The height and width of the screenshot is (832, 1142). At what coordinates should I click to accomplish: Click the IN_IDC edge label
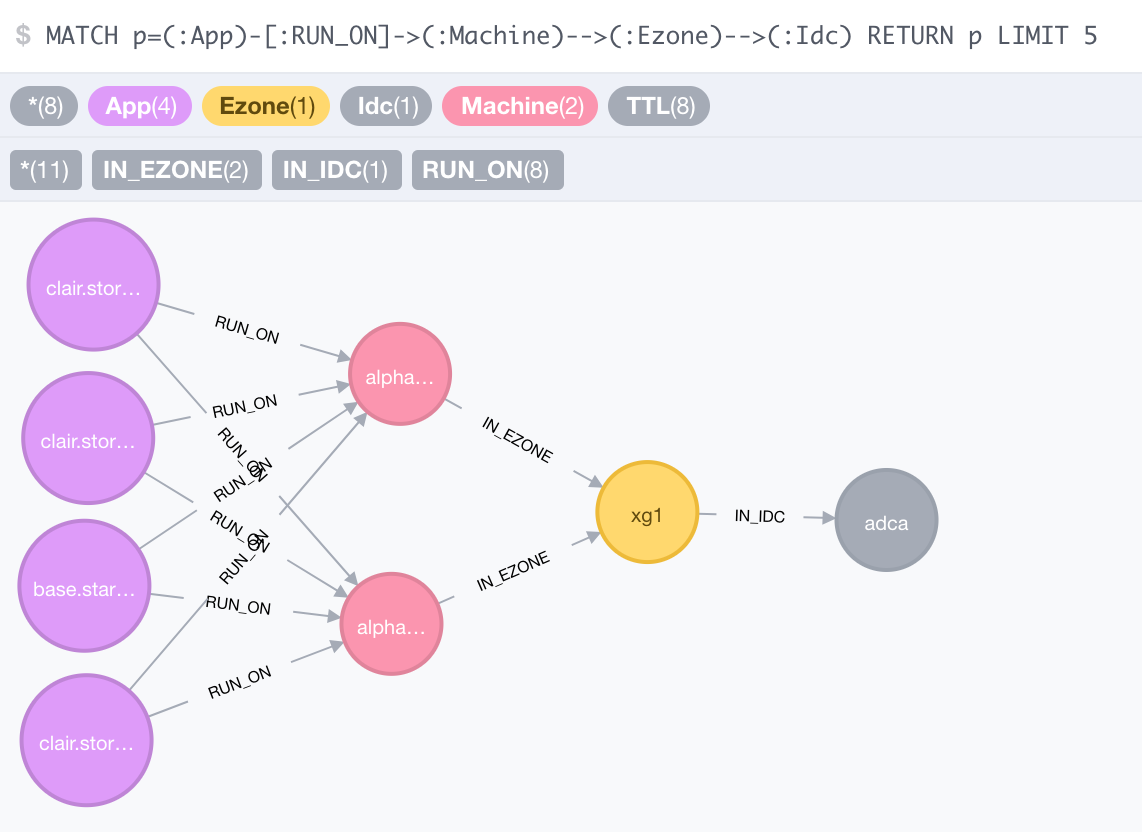point(759,517)
